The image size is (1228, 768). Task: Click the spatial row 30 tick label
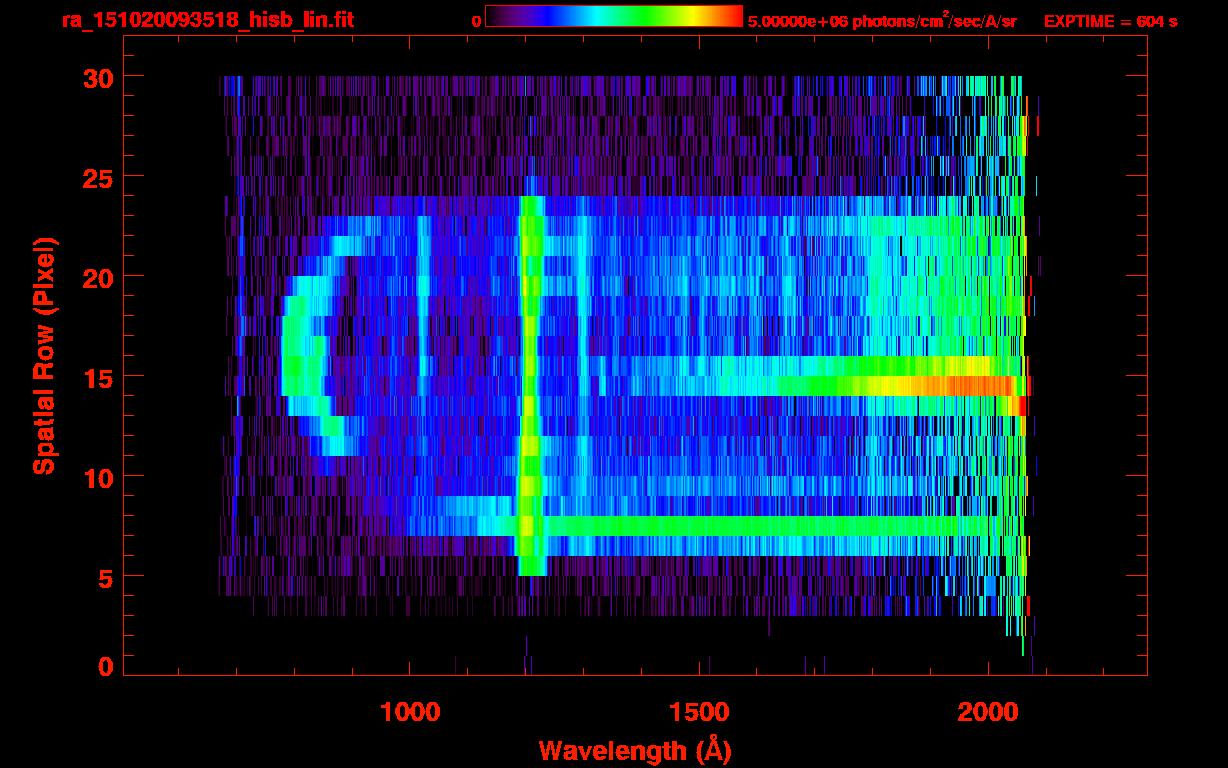pos(98,77)
